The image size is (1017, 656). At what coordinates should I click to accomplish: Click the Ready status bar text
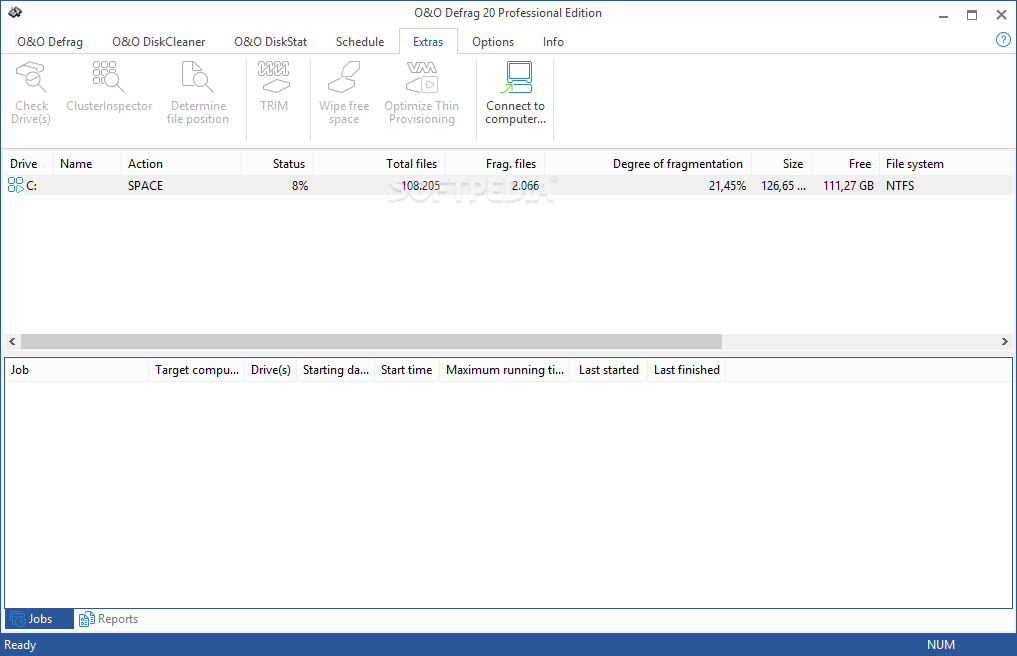tap(20, 645)
